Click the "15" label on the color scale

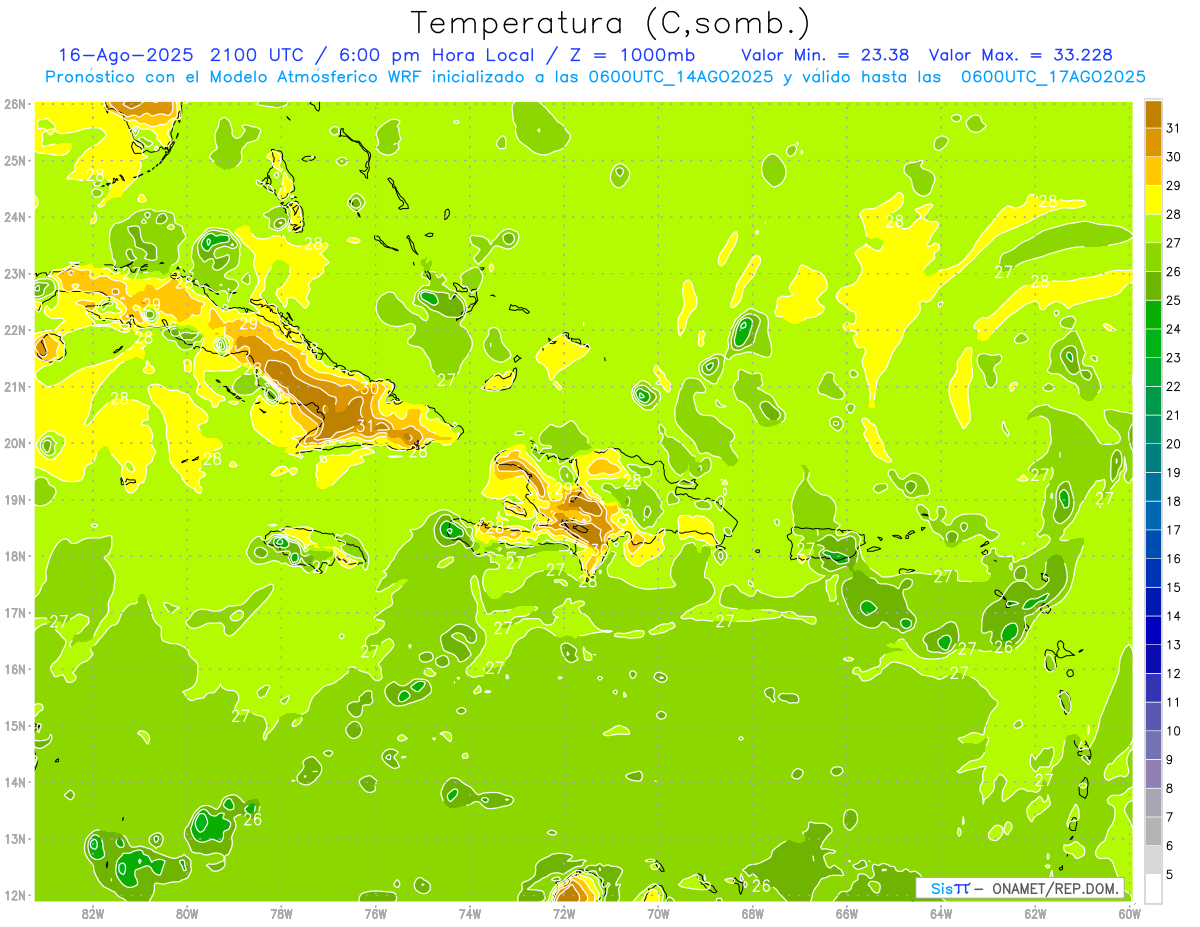pyautogui.click(x=1173, y=587)
